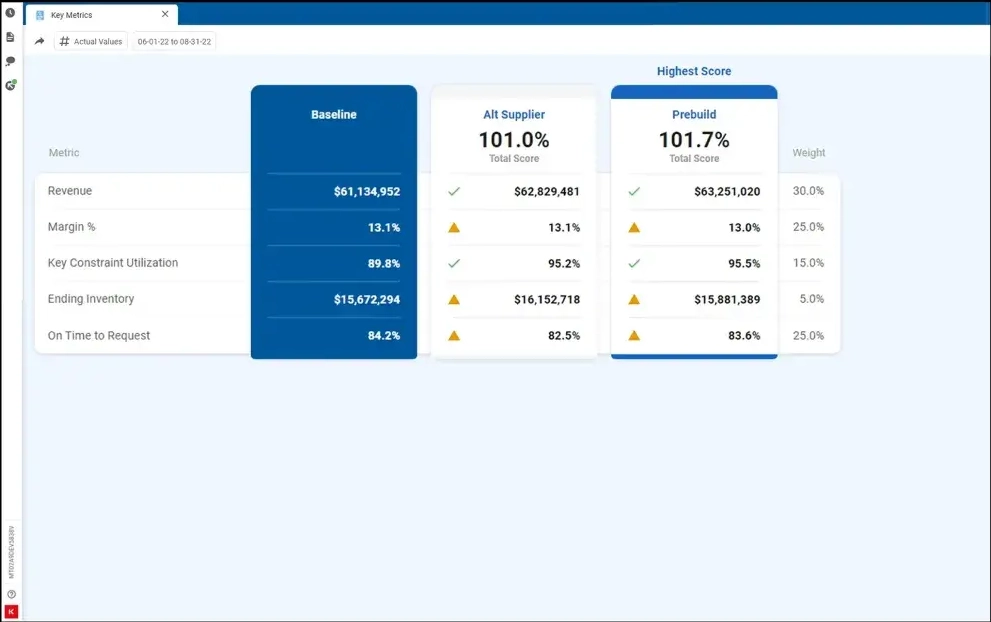Click the refresh status icon with green dot
Screen dimensions: 991x622
11,85
